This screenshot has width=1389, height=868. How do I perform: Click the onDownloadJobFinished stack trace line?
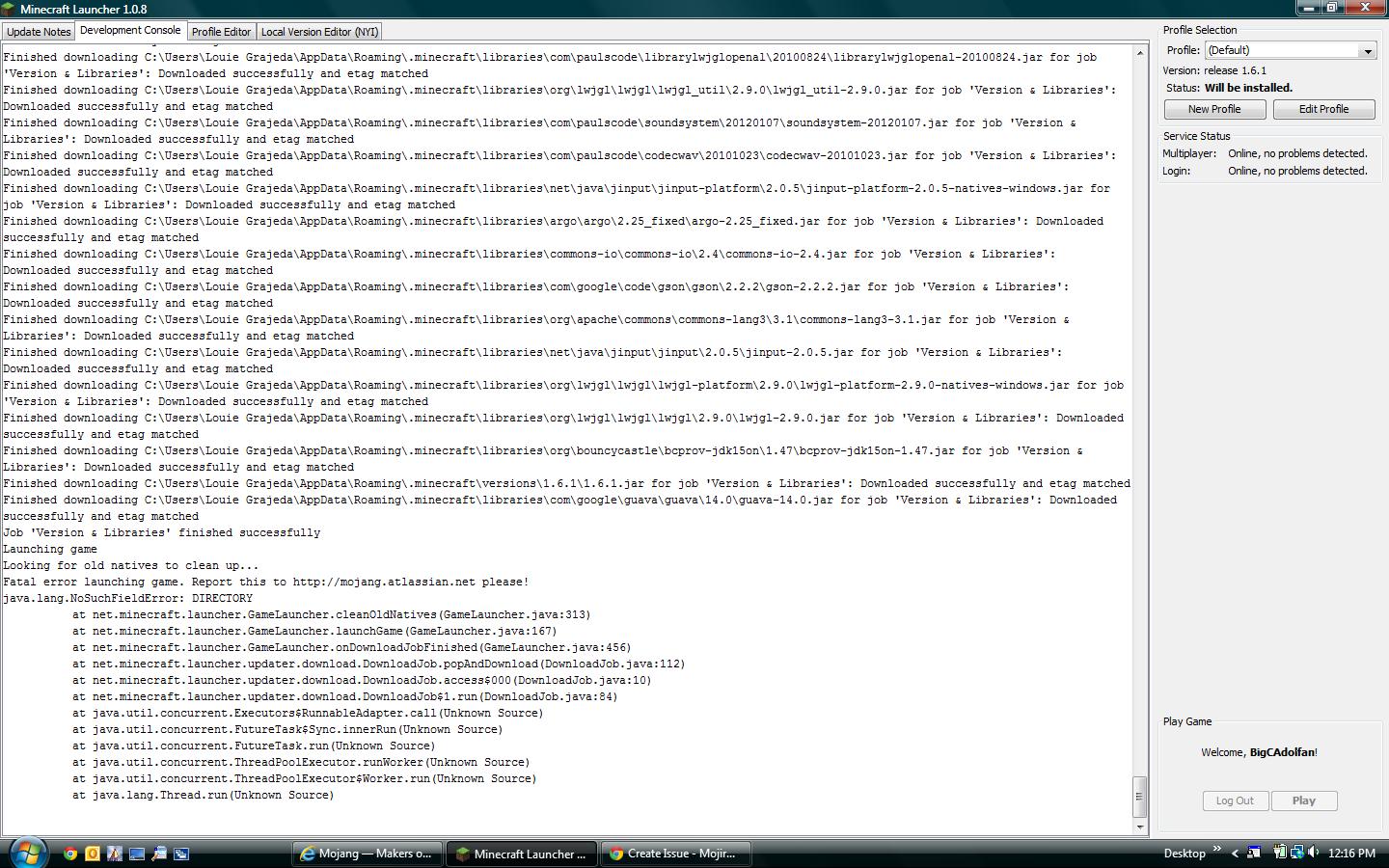(352, 648)
